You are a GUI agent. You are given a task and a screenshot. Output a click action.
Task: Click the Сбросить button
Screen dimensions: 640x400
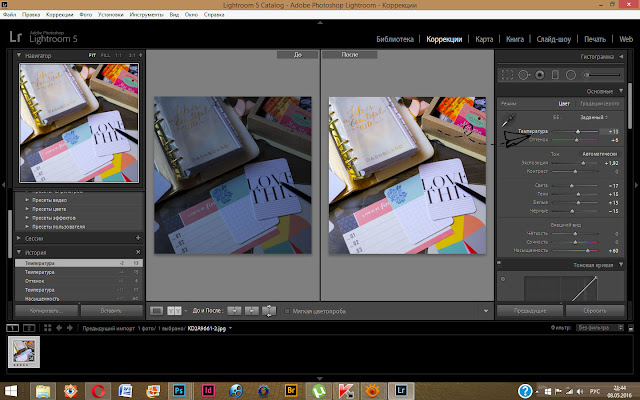click(x=595, y=311)
